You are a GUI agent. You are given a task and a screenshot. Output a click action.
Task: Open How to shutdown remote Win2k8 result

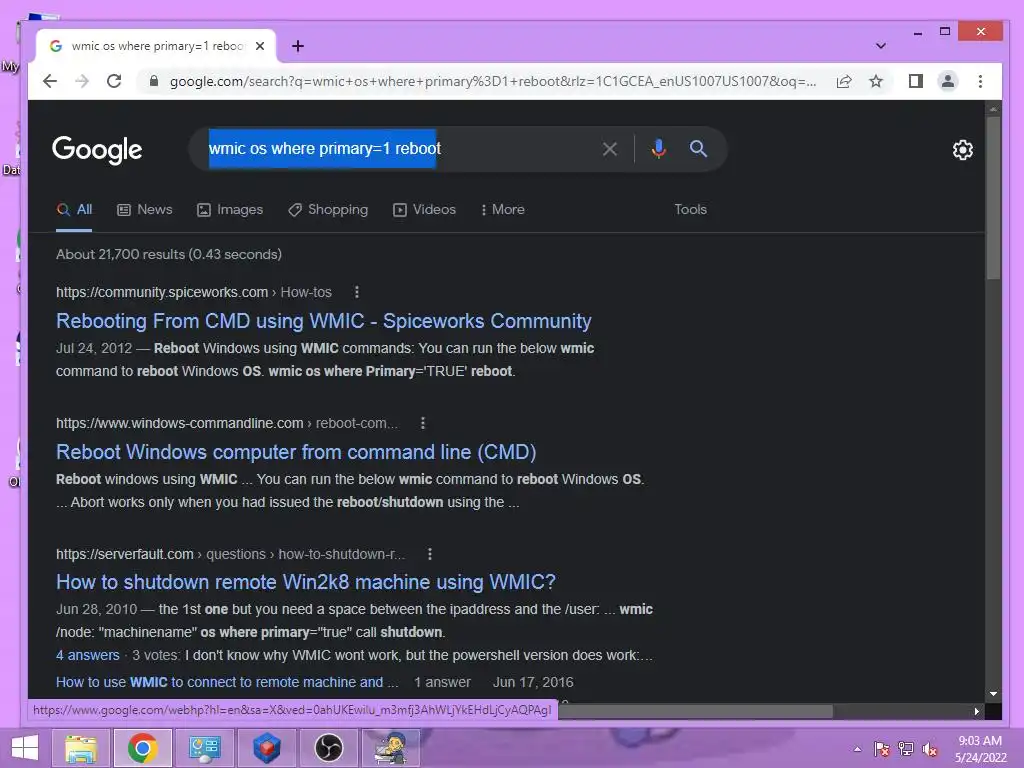click(x=306, y=582)
